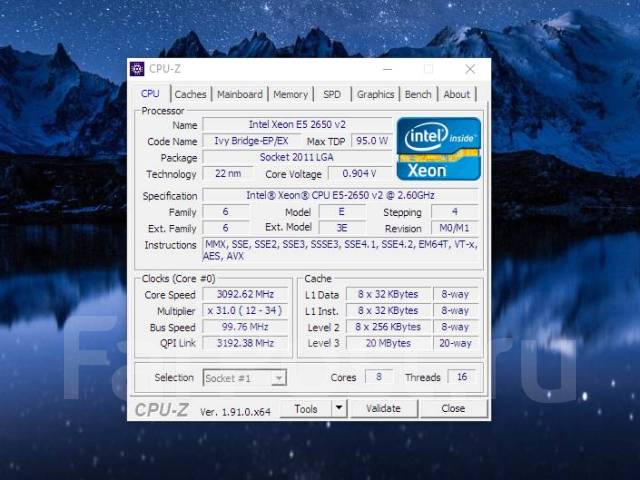Minimize the CPU-Z window
The height and width of the screenshot is (480, 640).
(388, 69)
